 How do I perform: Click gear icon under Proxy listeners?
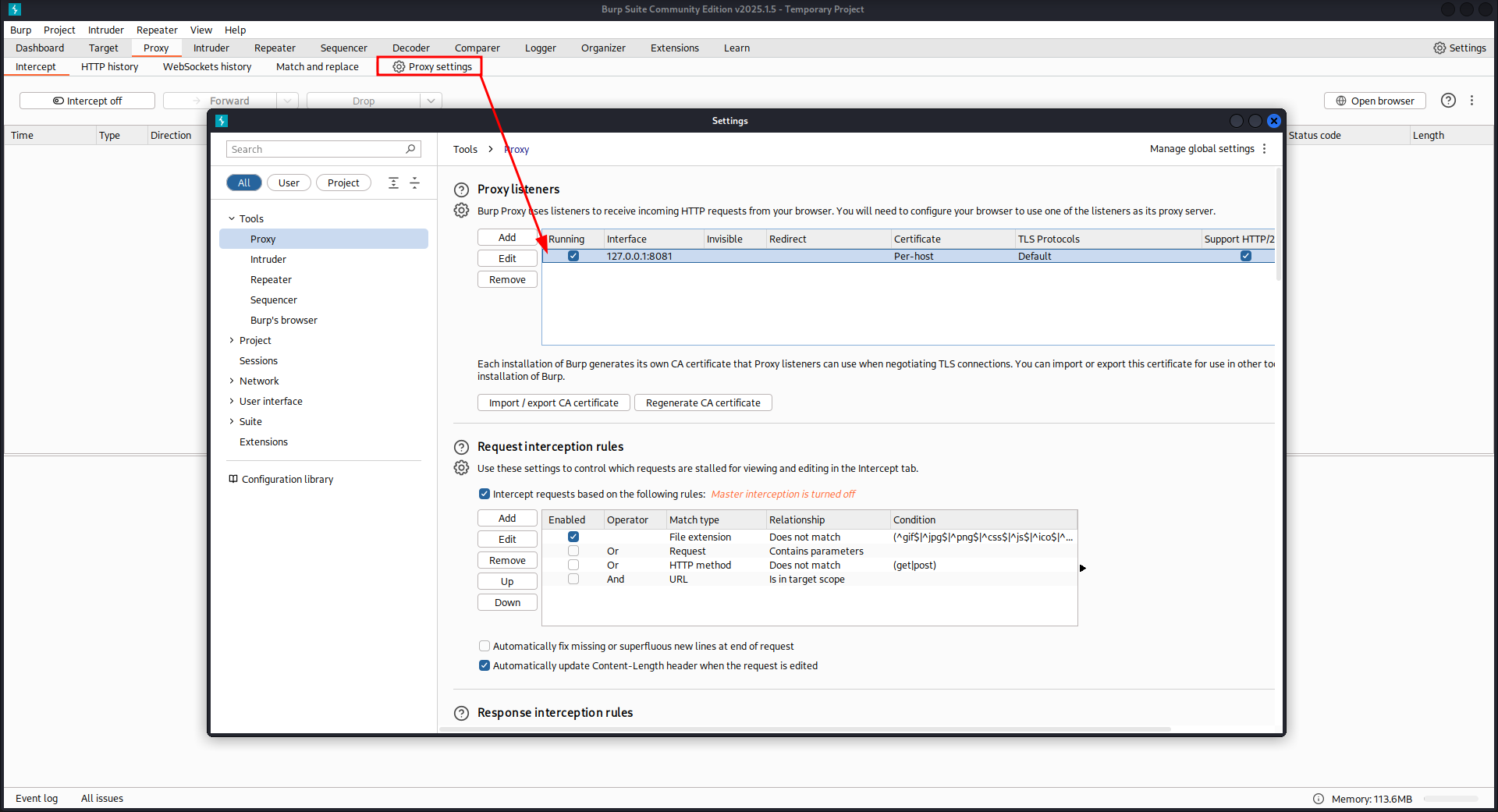click(462, 211)
